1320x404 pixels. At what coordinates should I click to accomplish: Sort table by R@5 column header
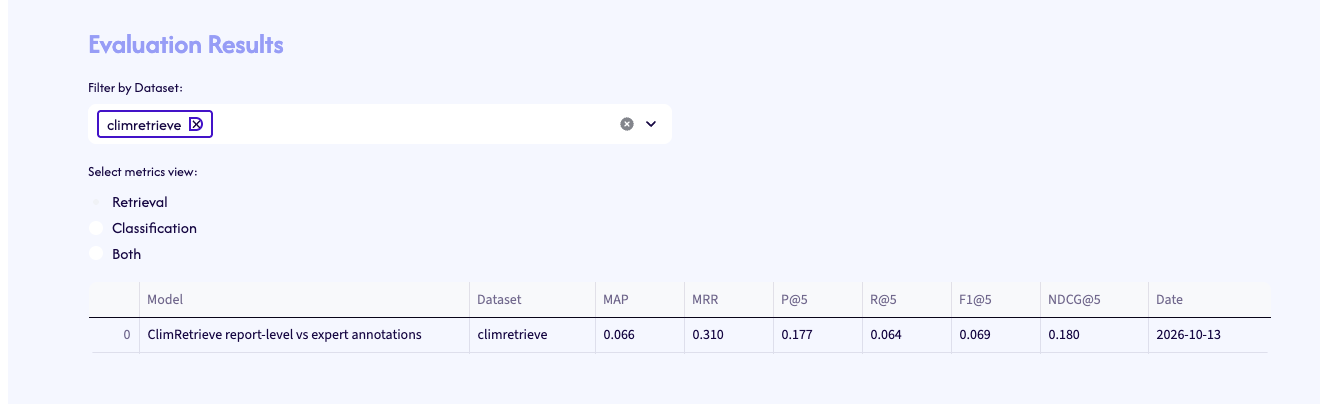point(907,300)
